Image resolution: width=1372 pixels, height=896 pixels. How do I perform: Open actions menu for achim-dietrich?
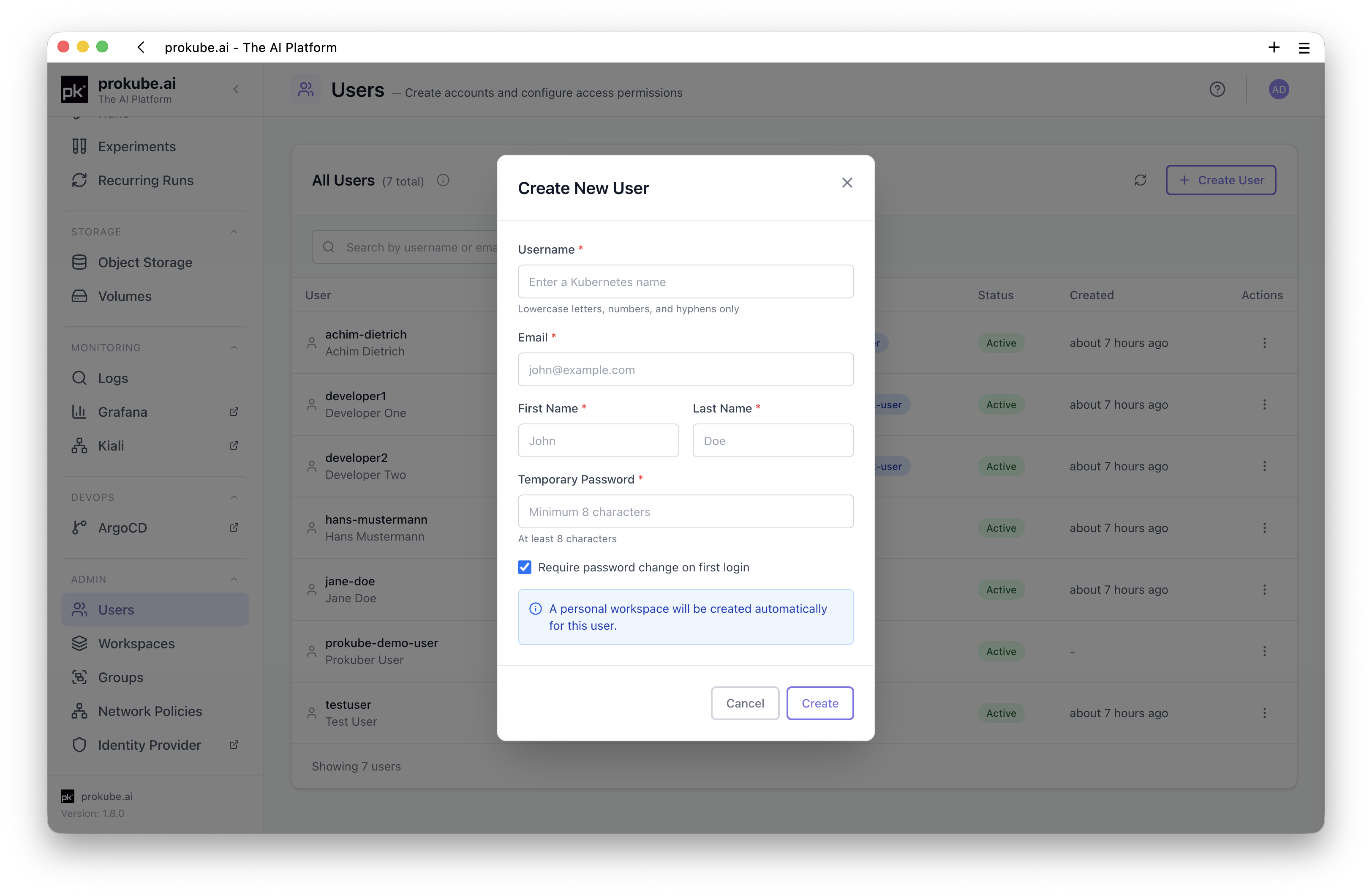tap(1265, 343)
